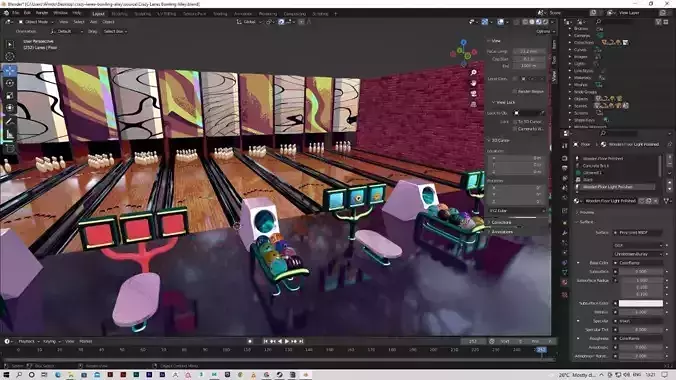Switch to Material Preview viewport shading
This screenshot has width=676, height=380.
coord(538,22)
